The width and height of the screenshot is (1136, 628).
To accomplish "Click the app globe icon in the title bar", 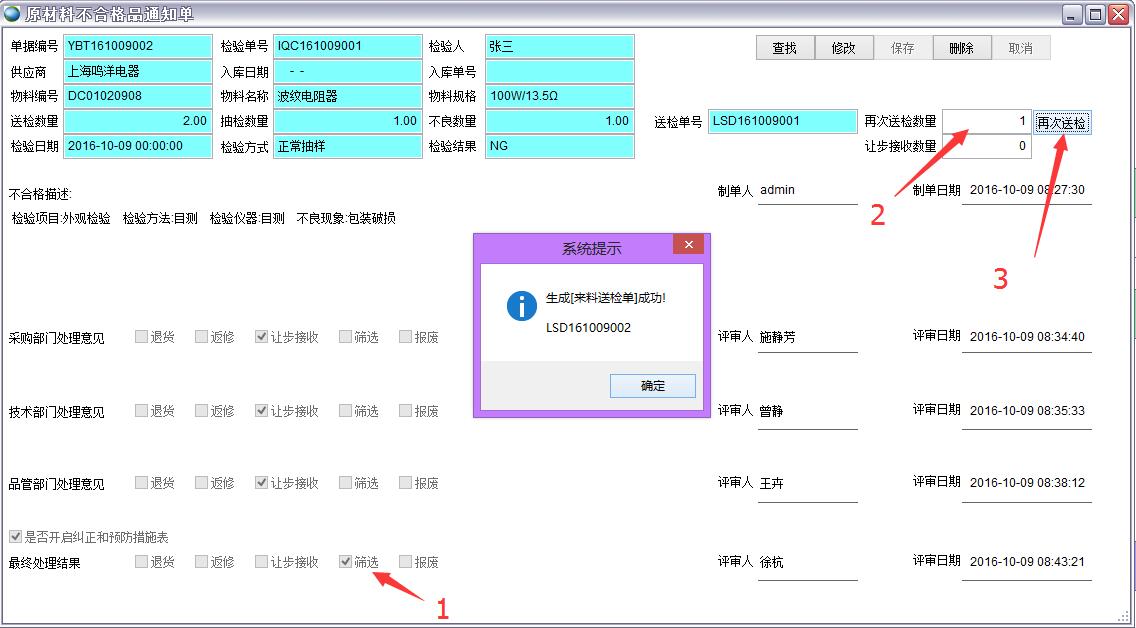I will (x=12, y=14).
